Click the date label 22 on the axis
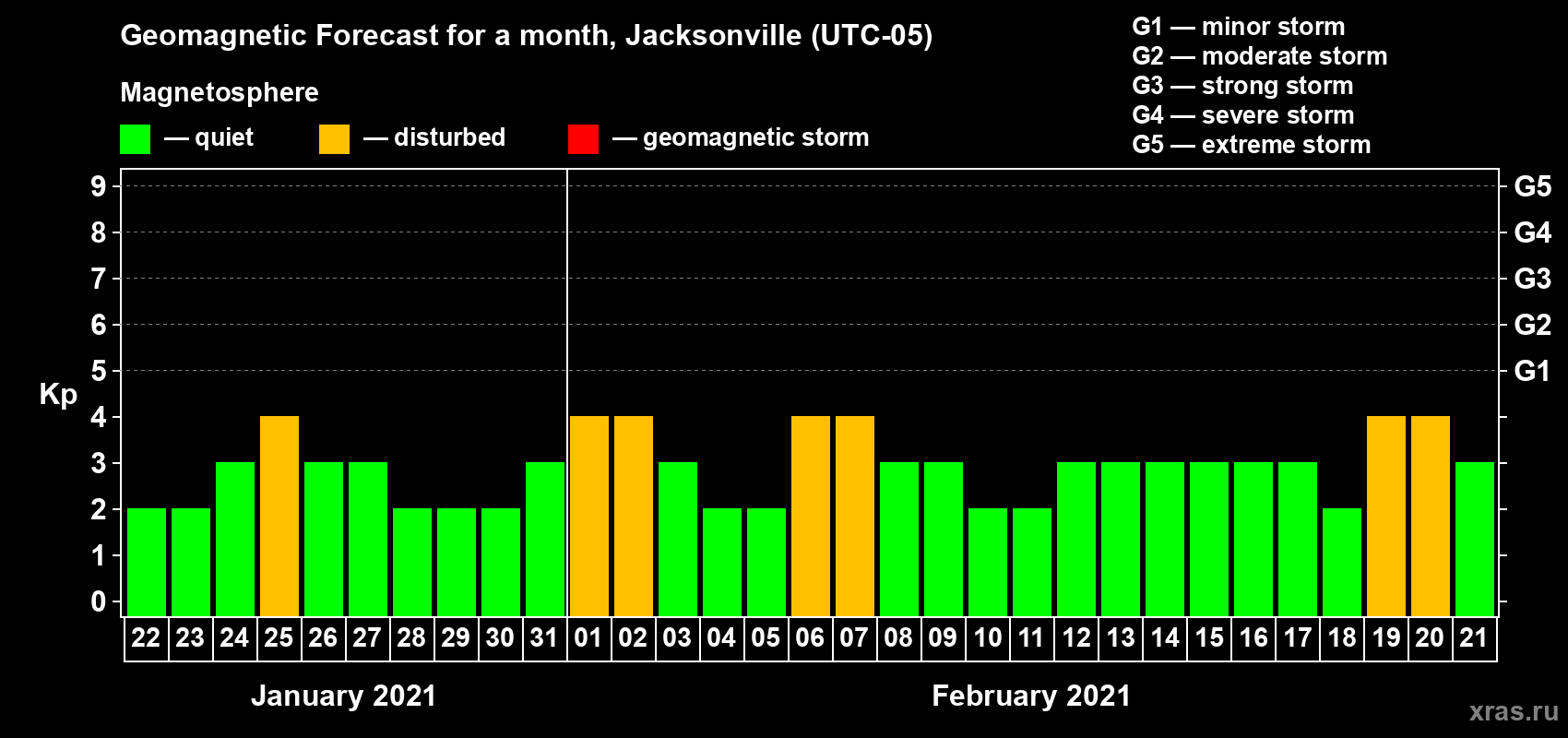The height and width of the screenshot is (738, 1568). 146,638
